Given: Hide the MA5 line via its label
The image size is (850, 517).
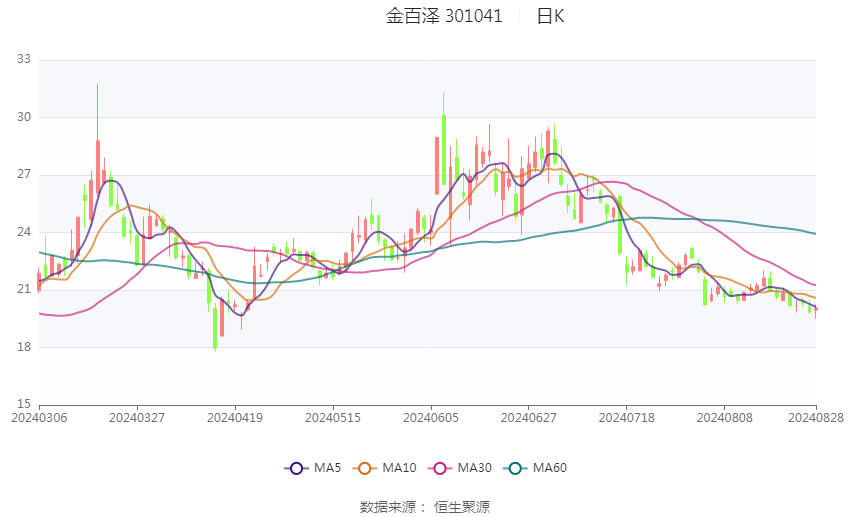Looking at the screenshot, I should coord(327,468).
